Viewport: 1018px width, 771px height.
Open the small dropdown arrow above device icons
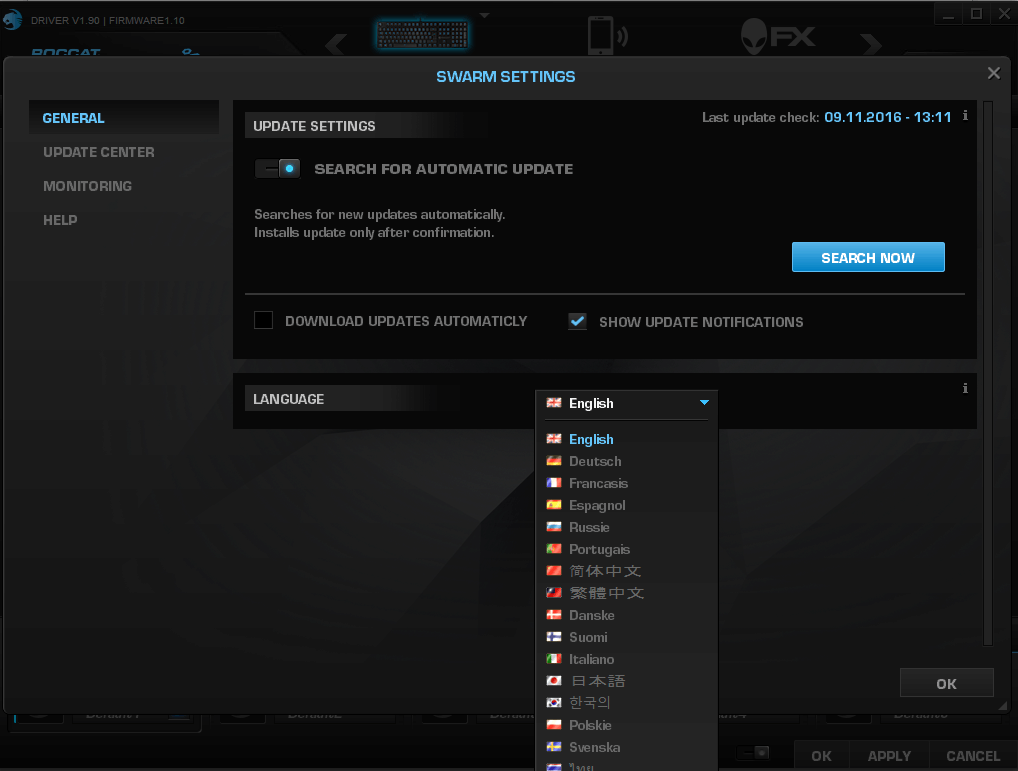(x=484, y=14)
